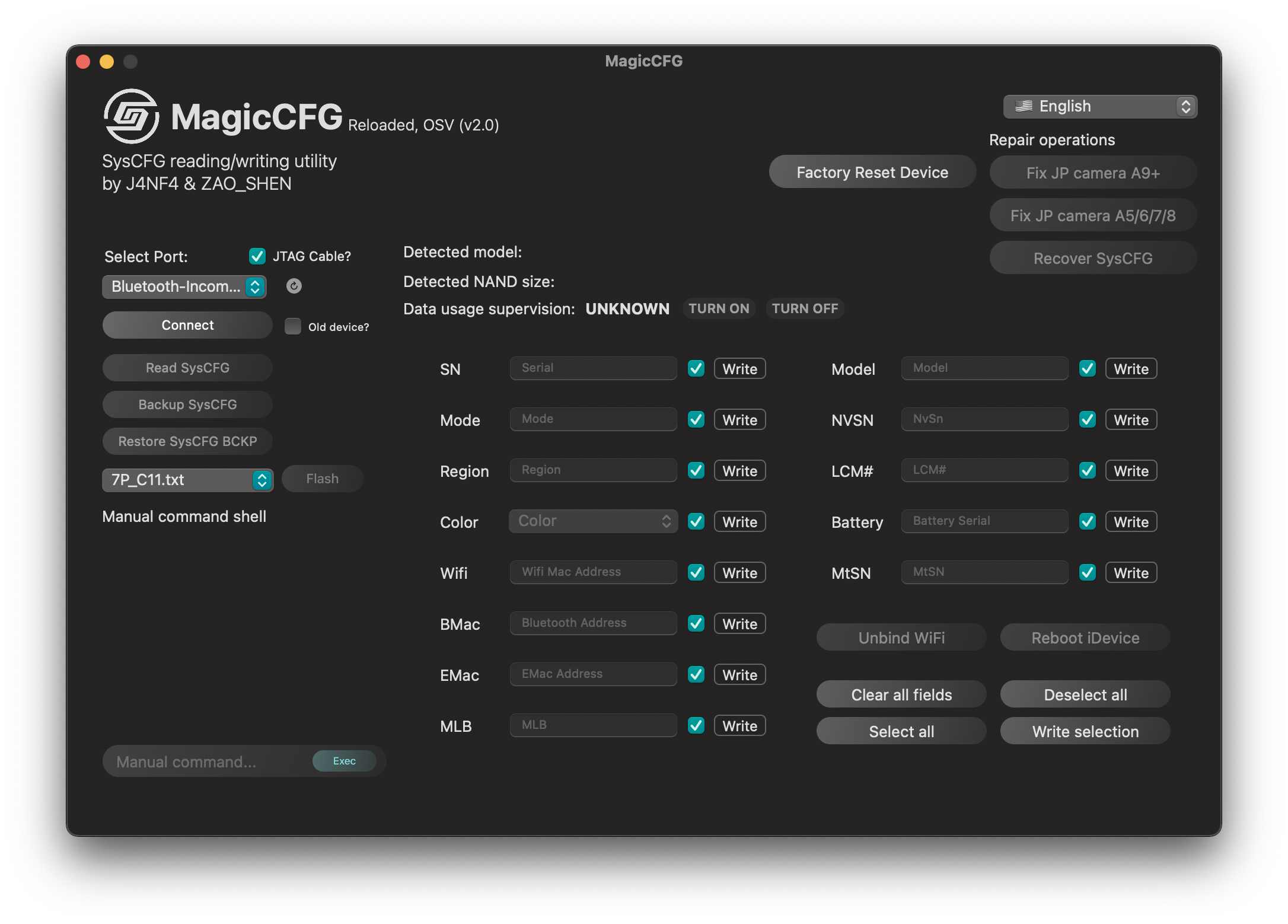Uncheck the SN field checkbox
The height and width of the screenshot is (924, 1288).
tap(696, 369)
